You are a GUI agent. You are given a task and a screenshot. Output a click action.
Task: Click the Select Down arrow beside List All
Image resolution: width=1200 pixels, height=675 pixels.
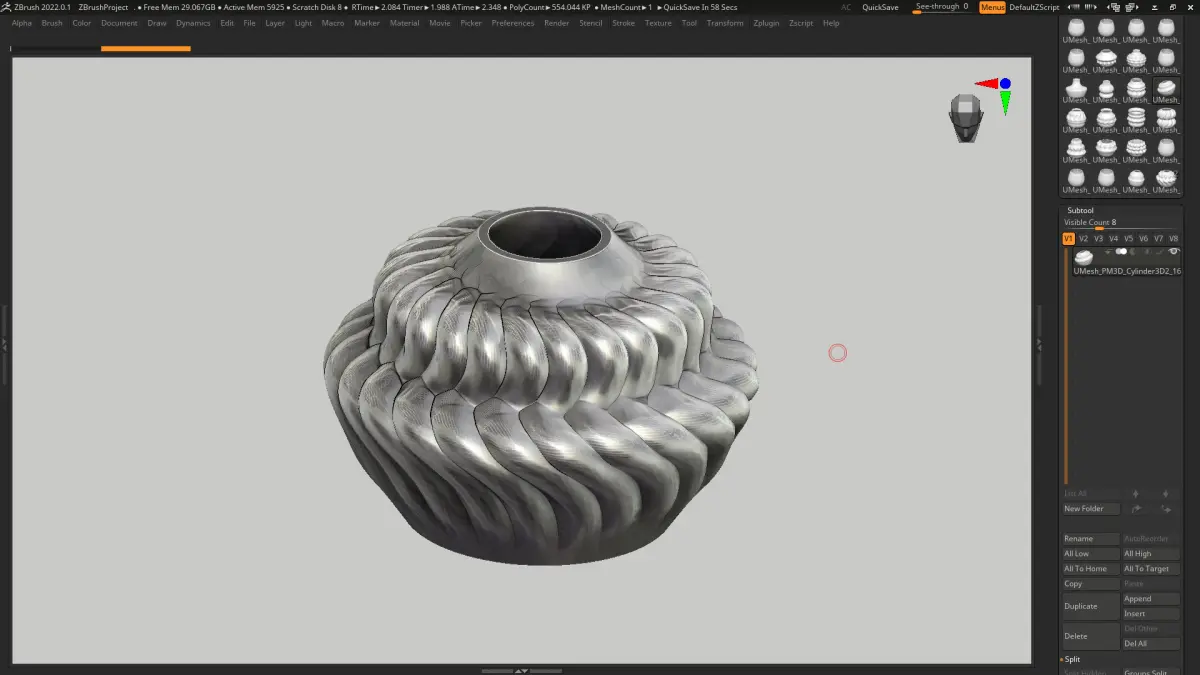coord(1165,494)
